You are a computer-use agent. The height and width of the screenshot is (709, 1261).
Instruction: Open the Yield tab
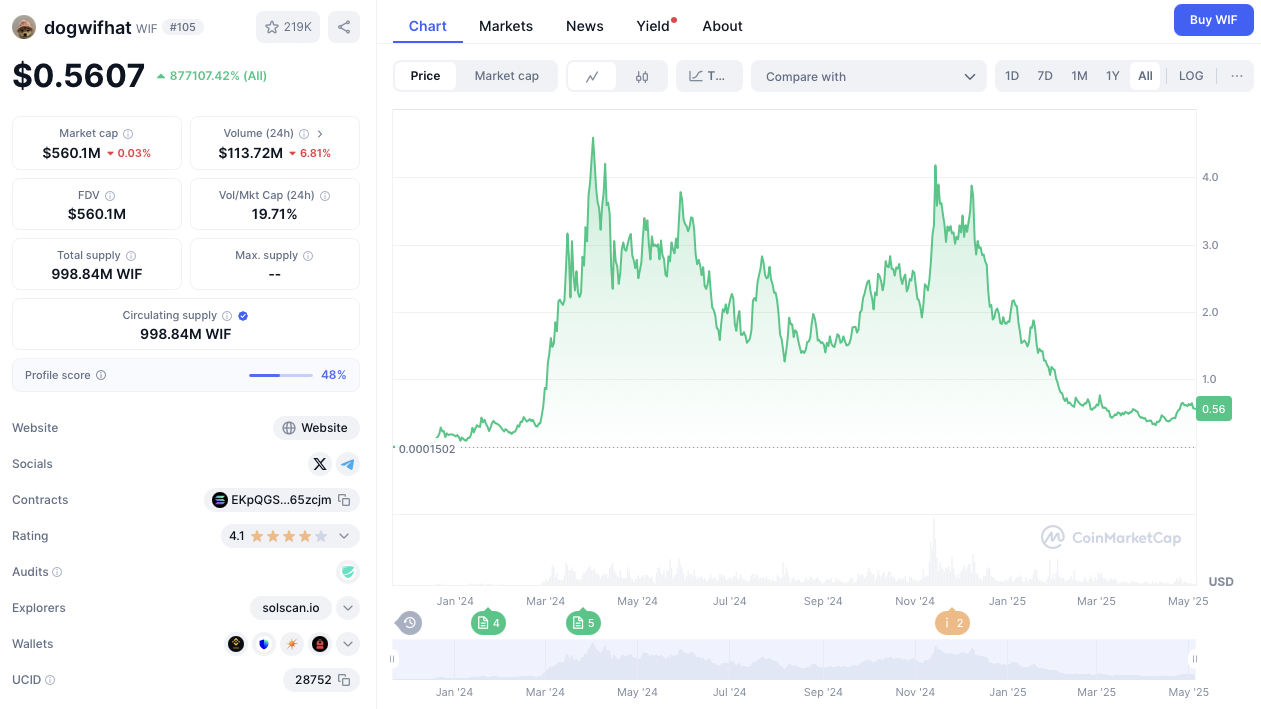(654, 26)
